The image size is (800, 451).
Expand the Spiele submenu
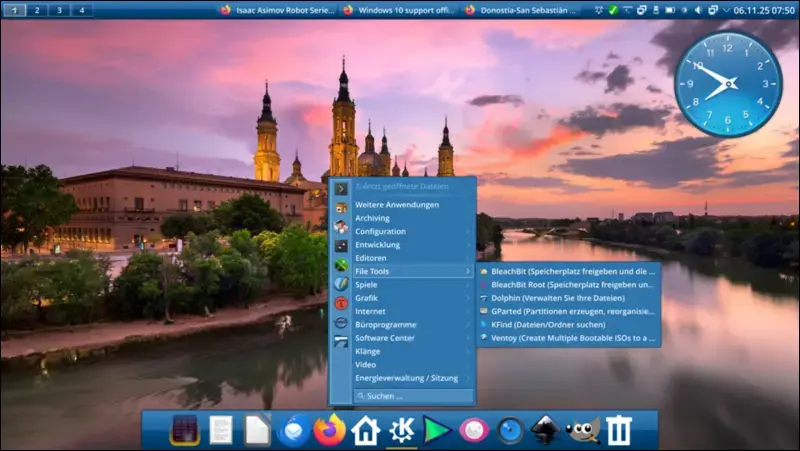pos(410,284)
